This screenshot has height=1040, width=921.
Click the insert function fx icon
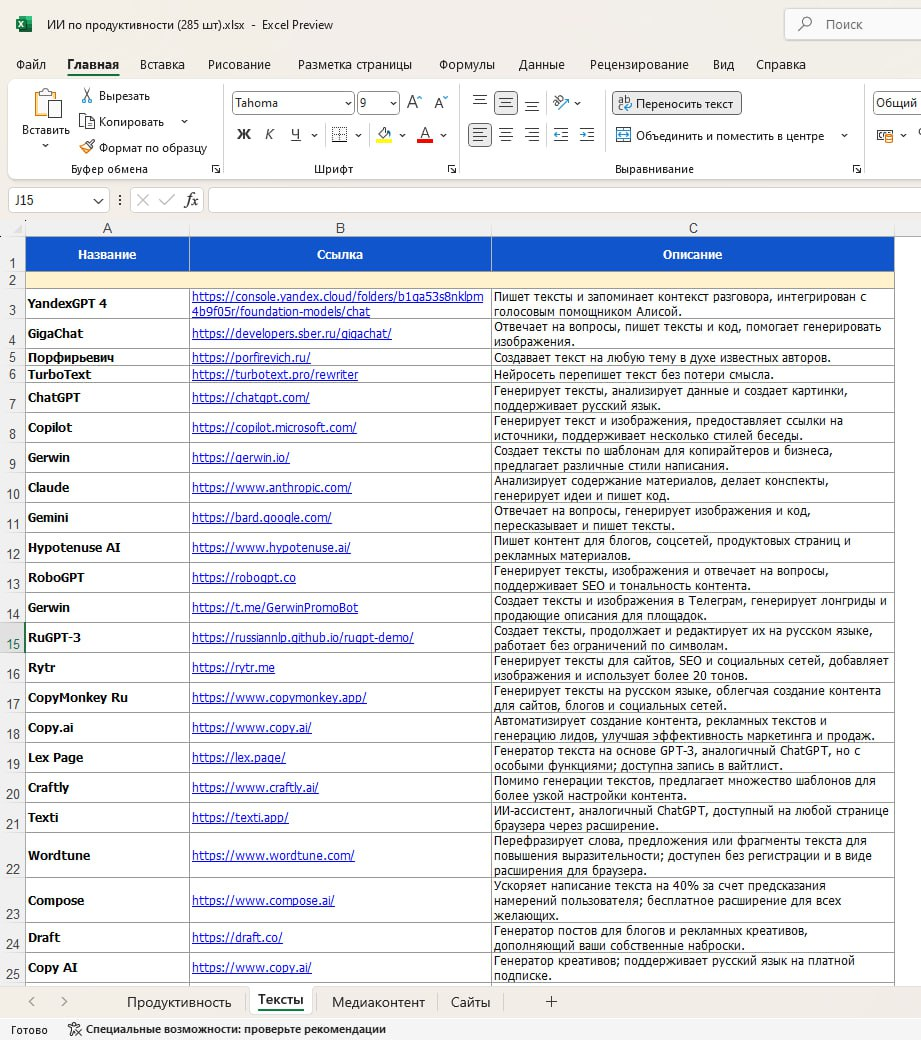[x=191, y=200]
